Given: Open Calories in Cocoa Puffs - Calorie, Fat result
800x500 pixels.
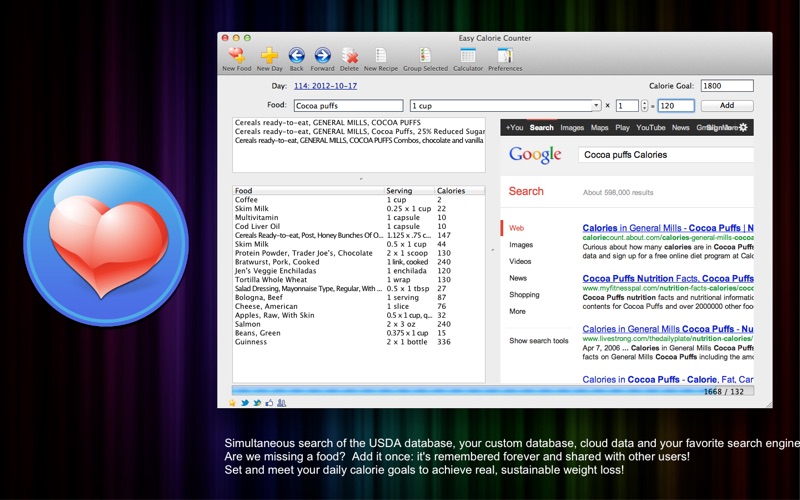Looking at the screenshot, I should (668, 380).
